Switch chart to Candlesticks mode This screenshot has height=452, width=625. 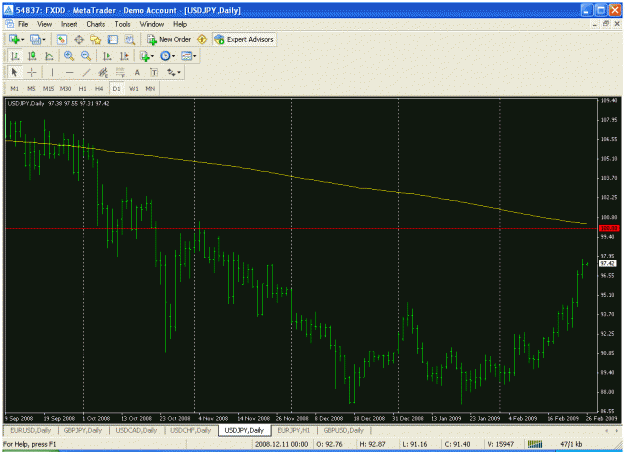pyautogui.click(x=32, y=56)
